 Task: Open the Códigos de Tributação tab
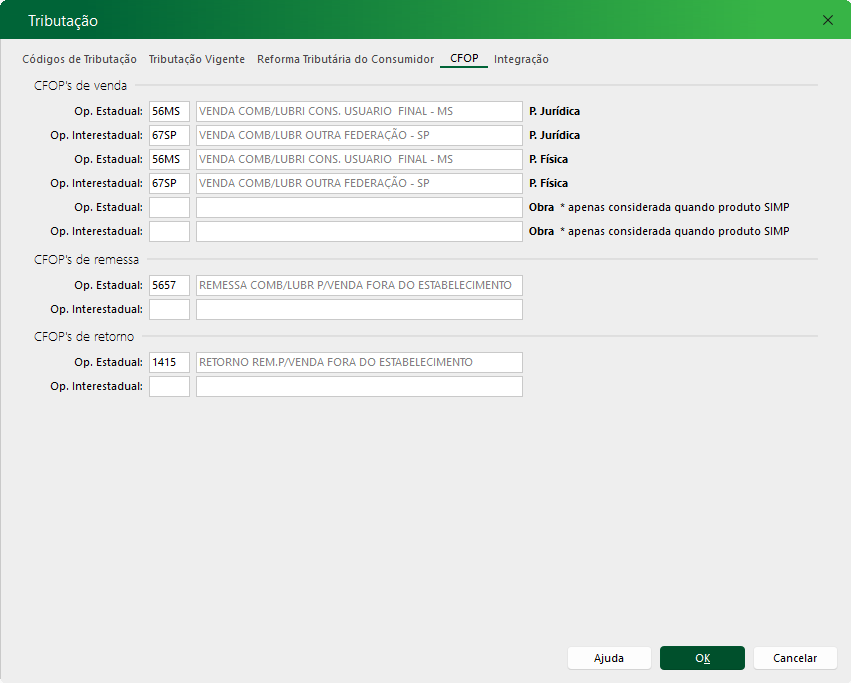tap(79, 59)
